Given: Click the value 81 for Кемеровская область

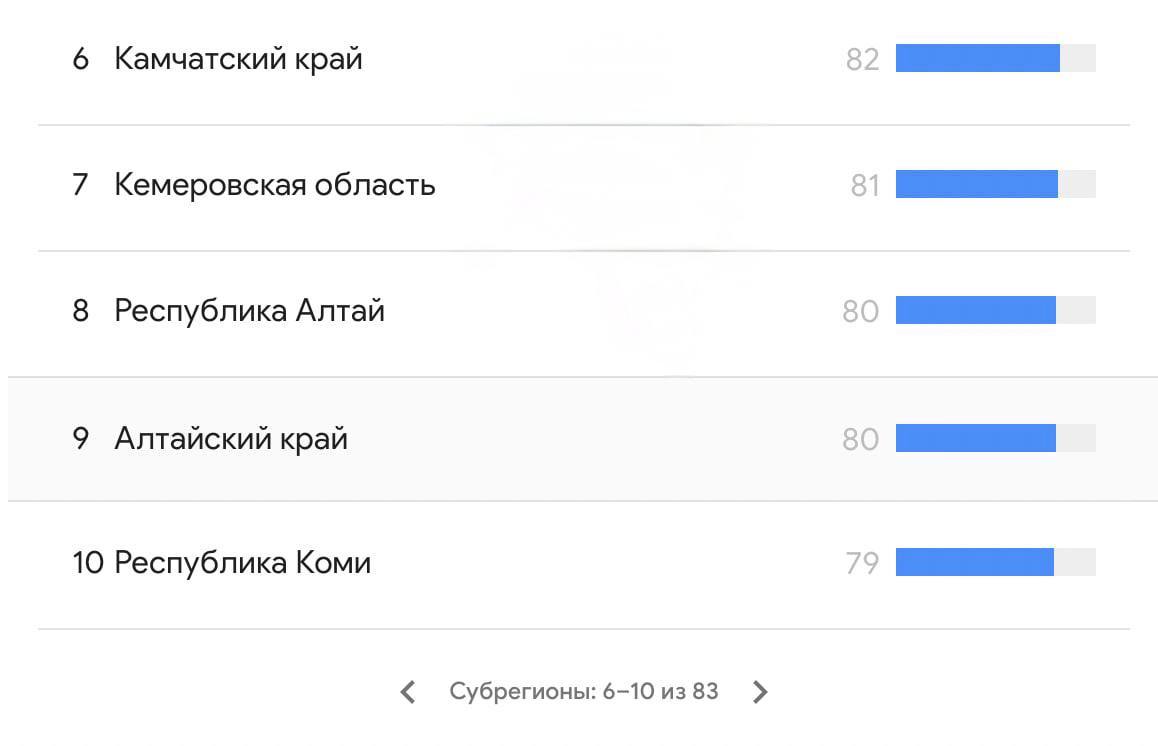Looking at the screenshot, I should click(x=864, y=186).
